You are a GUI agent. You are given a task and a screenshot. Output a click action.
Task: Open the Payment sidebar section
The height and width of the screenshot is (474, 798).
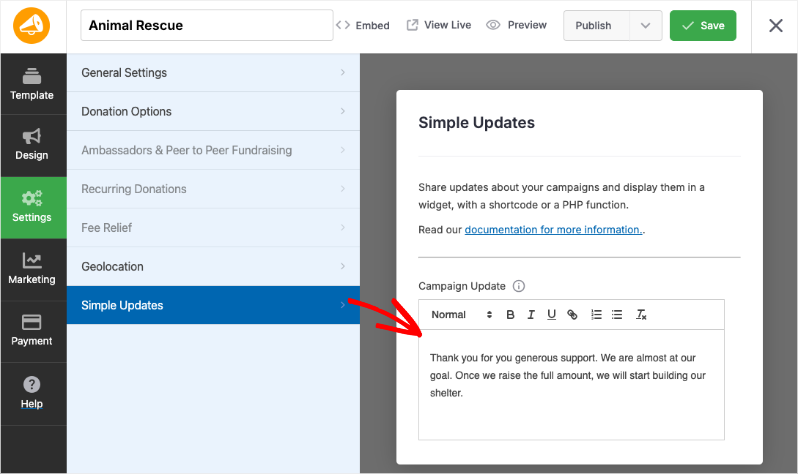point(32,331)
